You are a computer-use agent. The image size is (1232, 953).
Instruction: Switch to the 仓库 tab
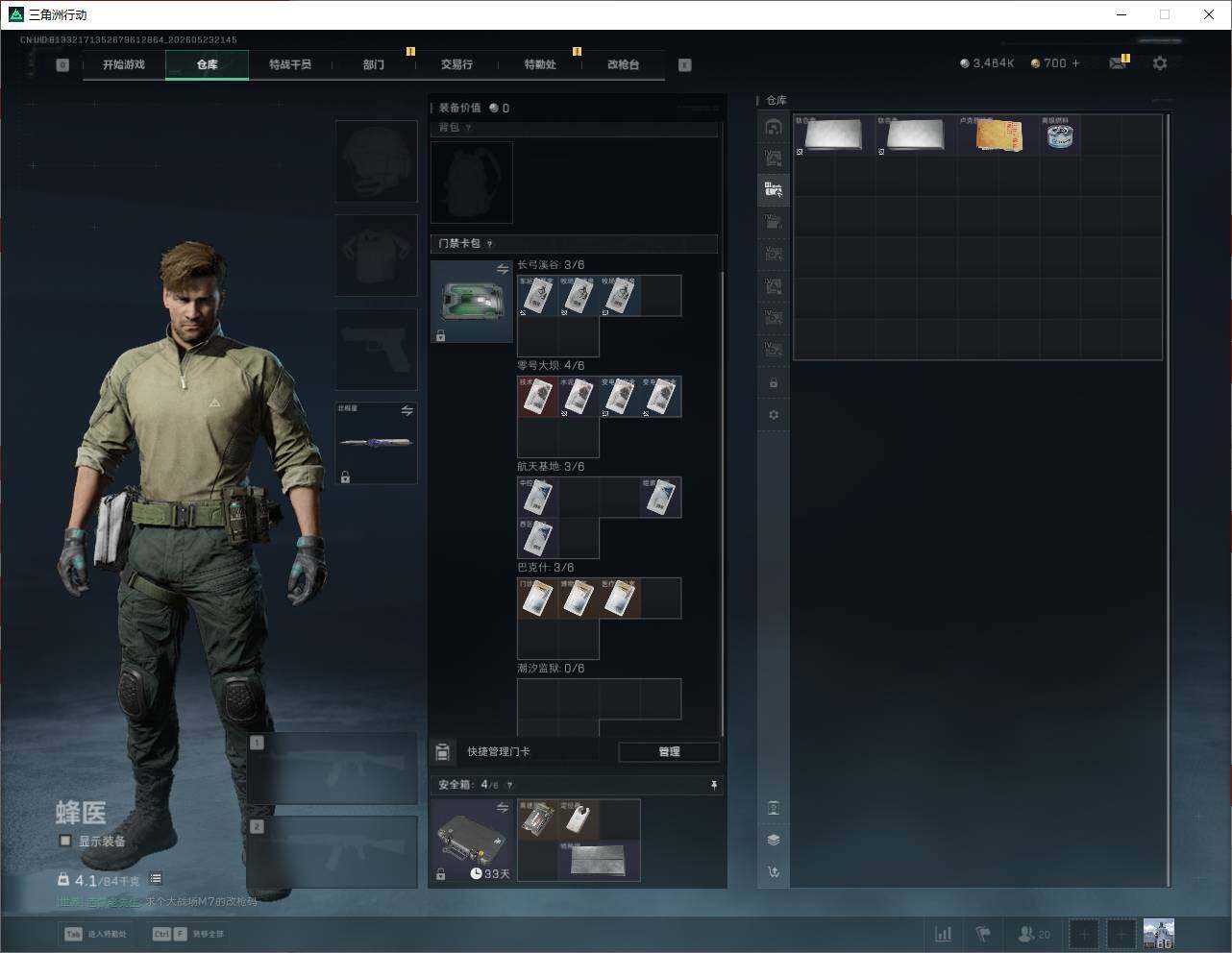208,64
